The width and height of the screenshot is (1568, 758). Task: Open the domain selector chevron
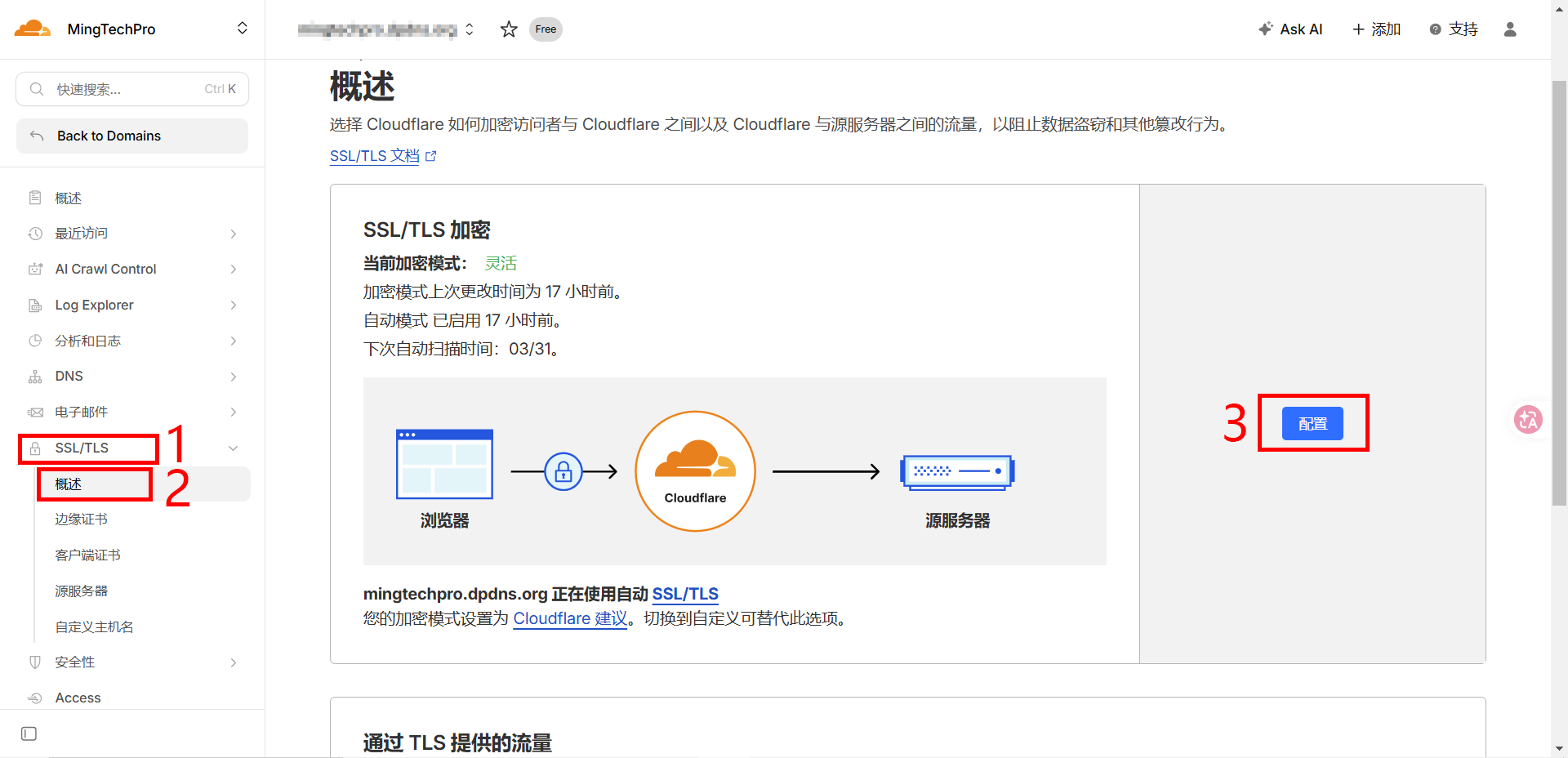pos(470,29)
